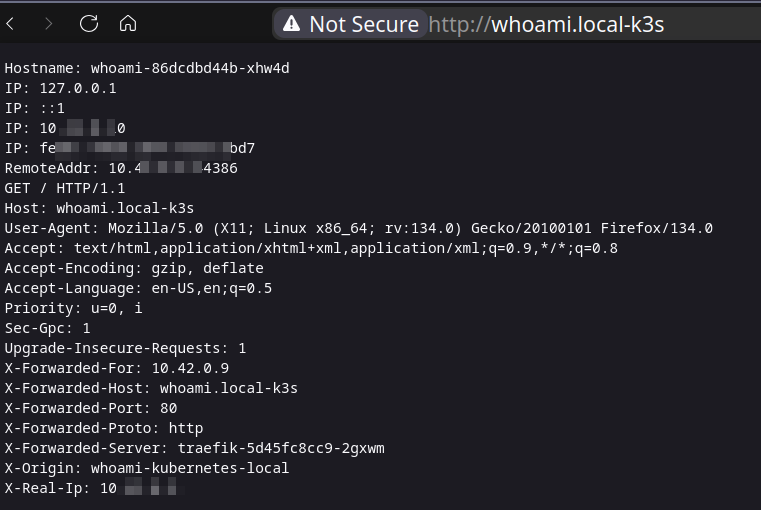The height and width of the screenshot is (510, 761).
Task: Click the Not Secure warning triangle icon
Action: tap(291, 24)
